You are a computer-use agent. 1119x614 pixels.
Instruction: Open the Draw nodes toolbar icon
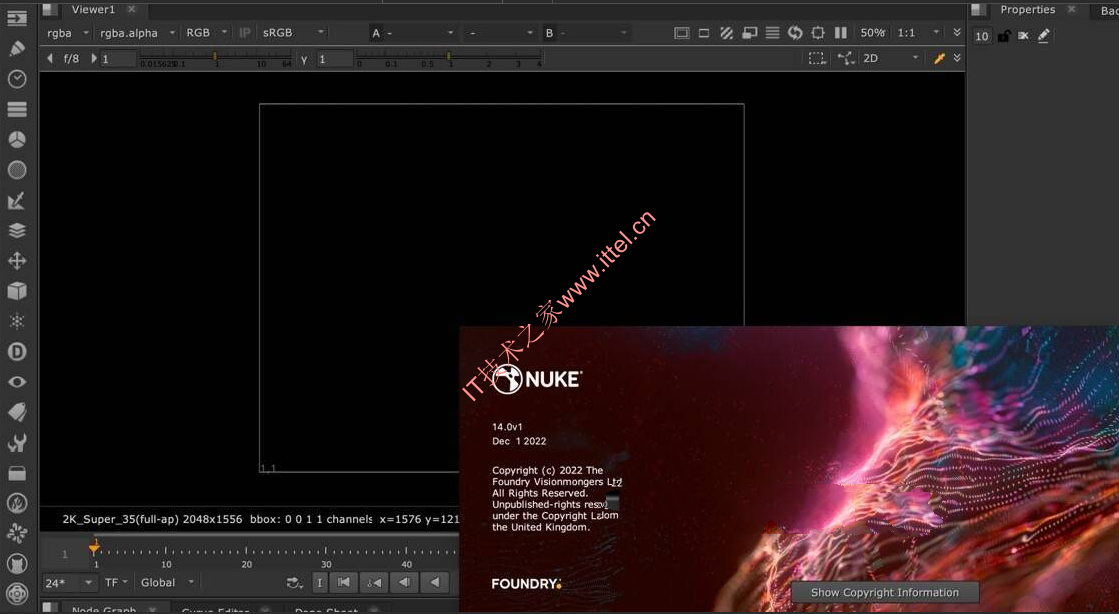coord(16,49)
